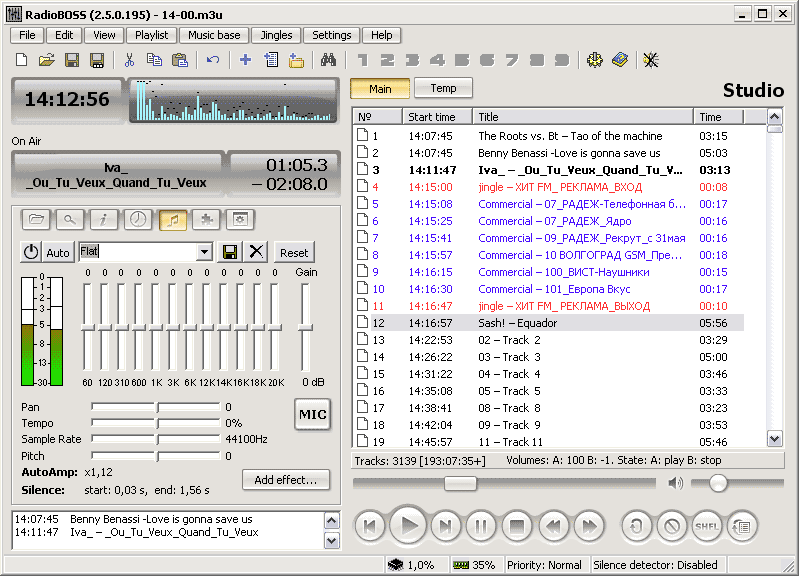Click the volume slider knob

pyautogui.click(x=717, y=484)
